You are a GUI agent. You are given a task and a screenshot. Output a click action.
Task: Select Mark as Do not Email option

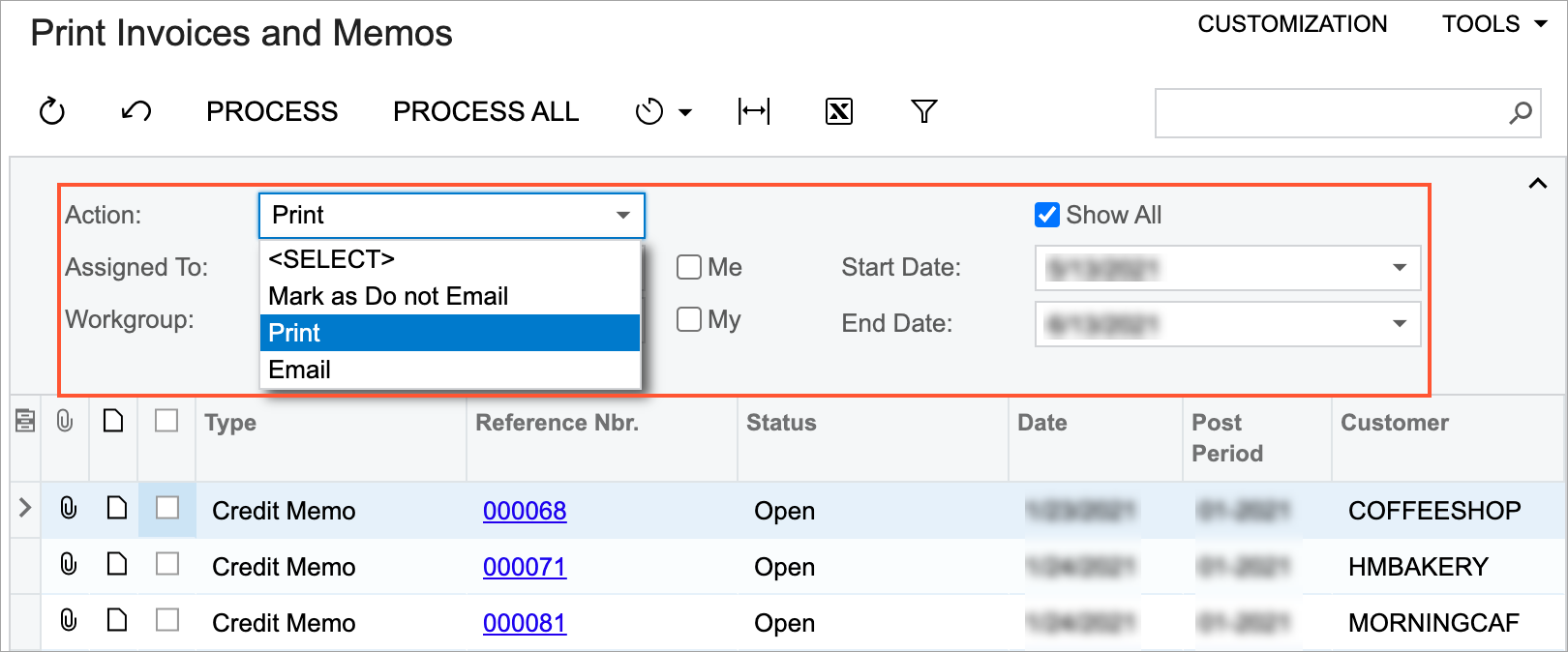(388, 296)
